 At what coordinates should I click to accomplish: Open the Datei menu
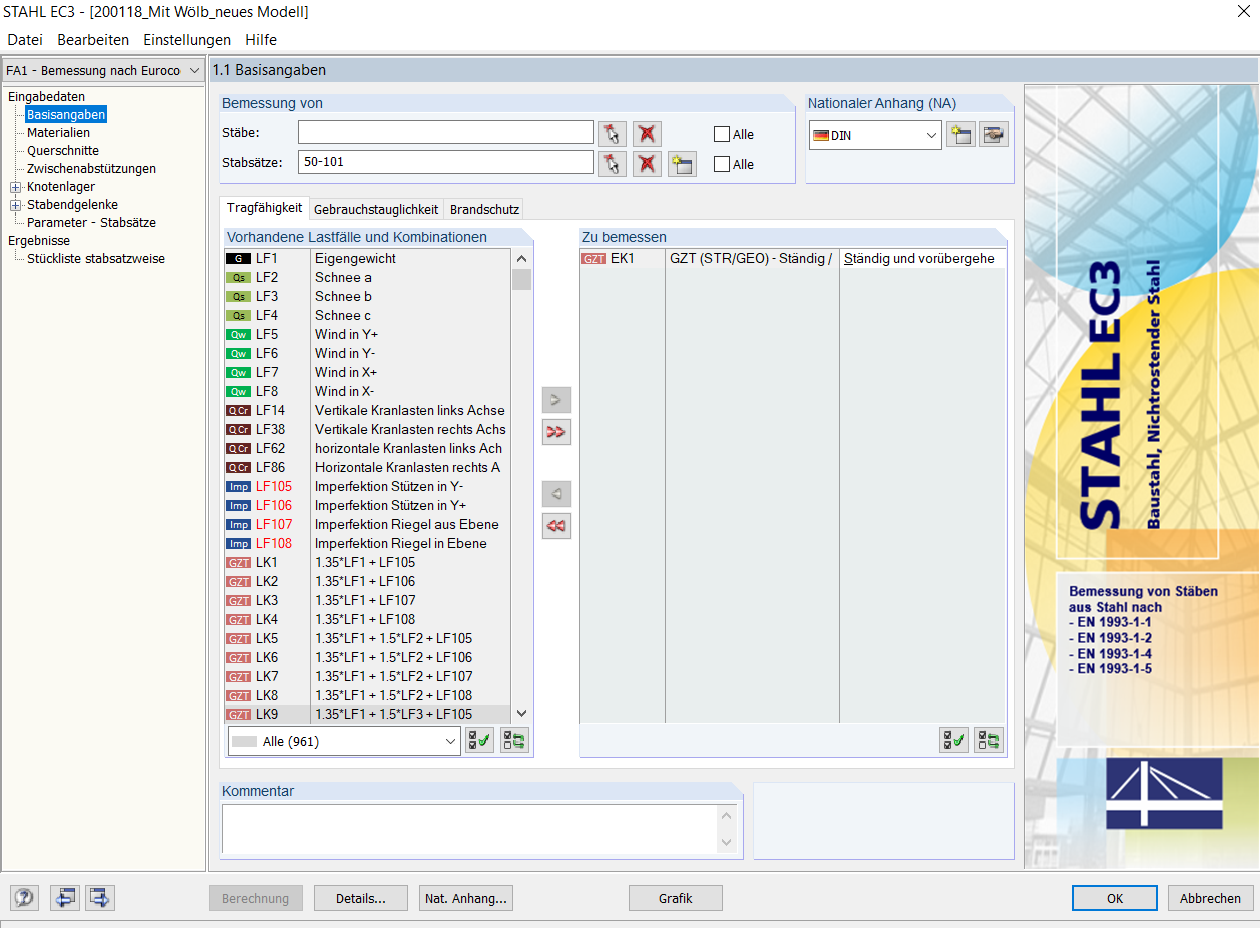click(x=25, y=40)
